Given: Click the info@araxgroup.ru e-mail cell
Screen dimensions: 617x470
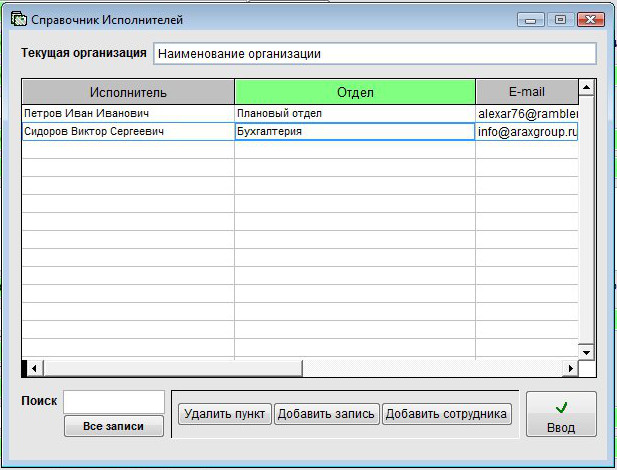Looking at the screenshot, I should click(527, 131).
